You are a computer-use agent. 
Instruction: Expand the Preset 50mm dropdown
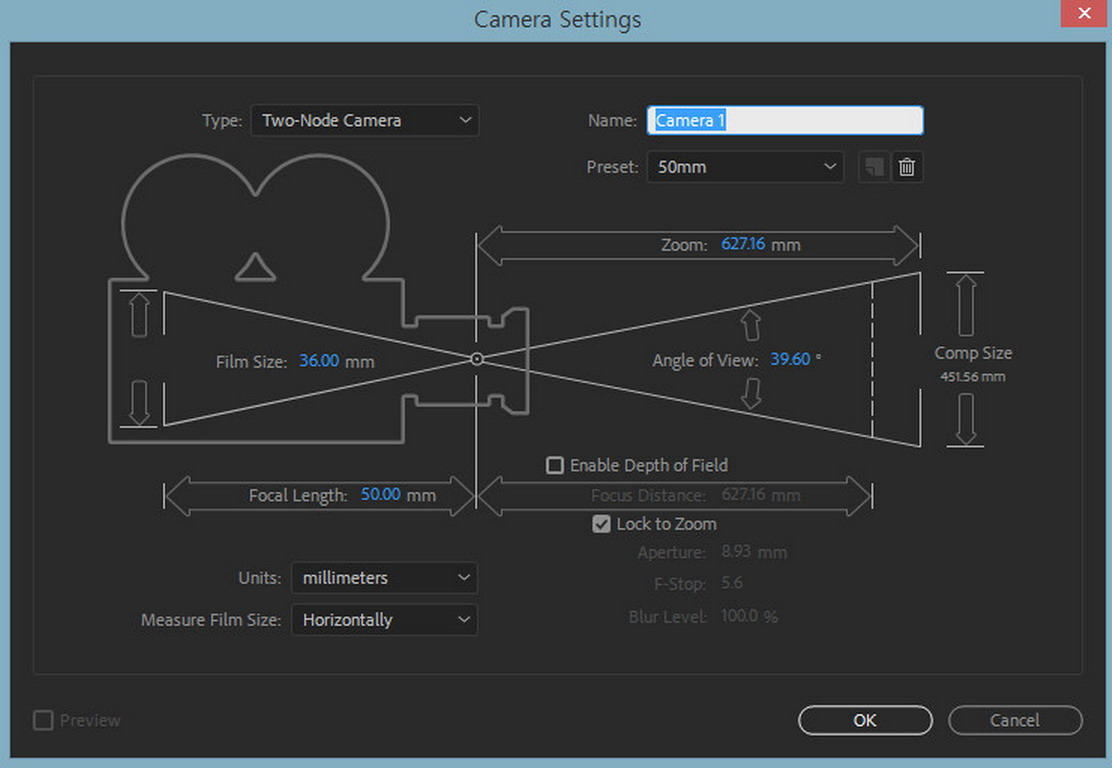[x=746, y=167]
